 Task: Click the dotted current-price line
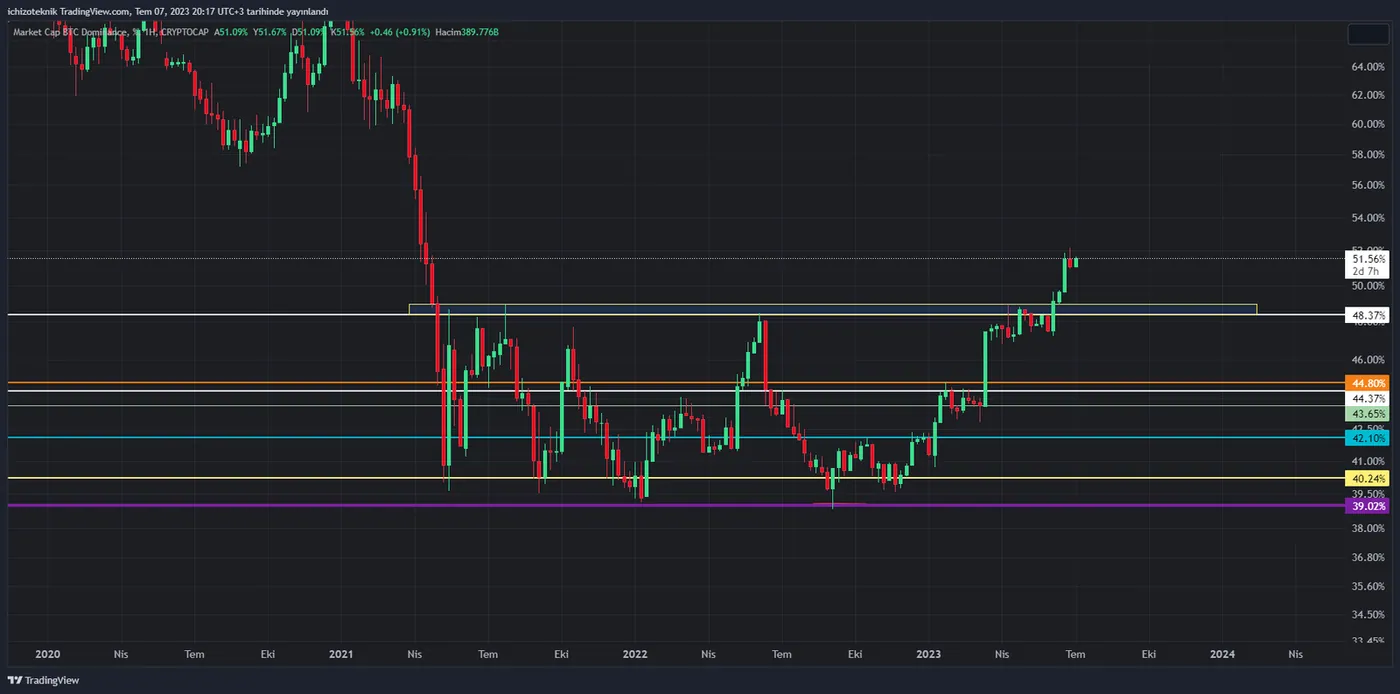(675, 258)
